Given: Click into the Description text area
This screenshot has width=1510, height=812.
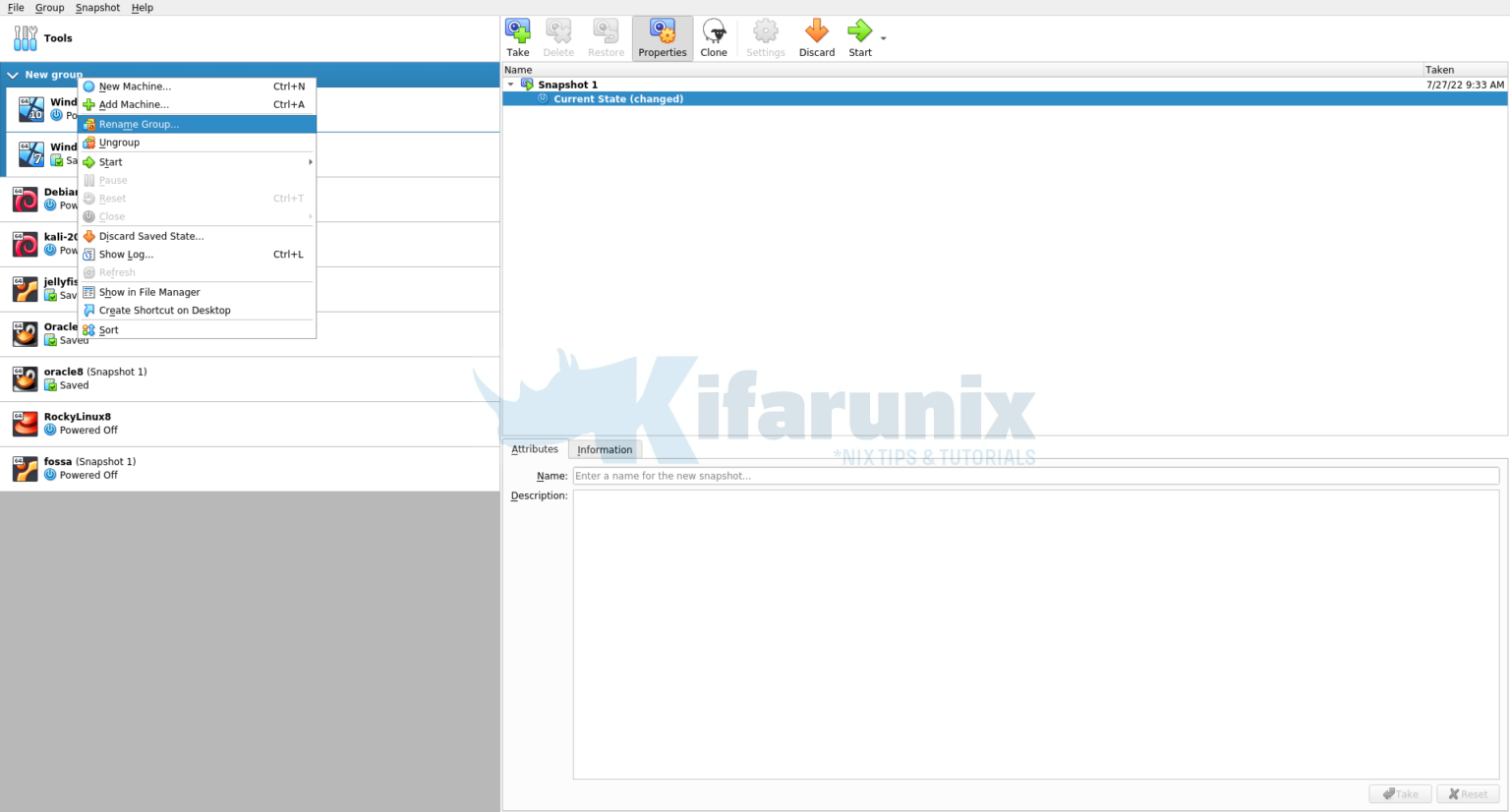Looking at the screenshot, I should [x=1035, y=634].
